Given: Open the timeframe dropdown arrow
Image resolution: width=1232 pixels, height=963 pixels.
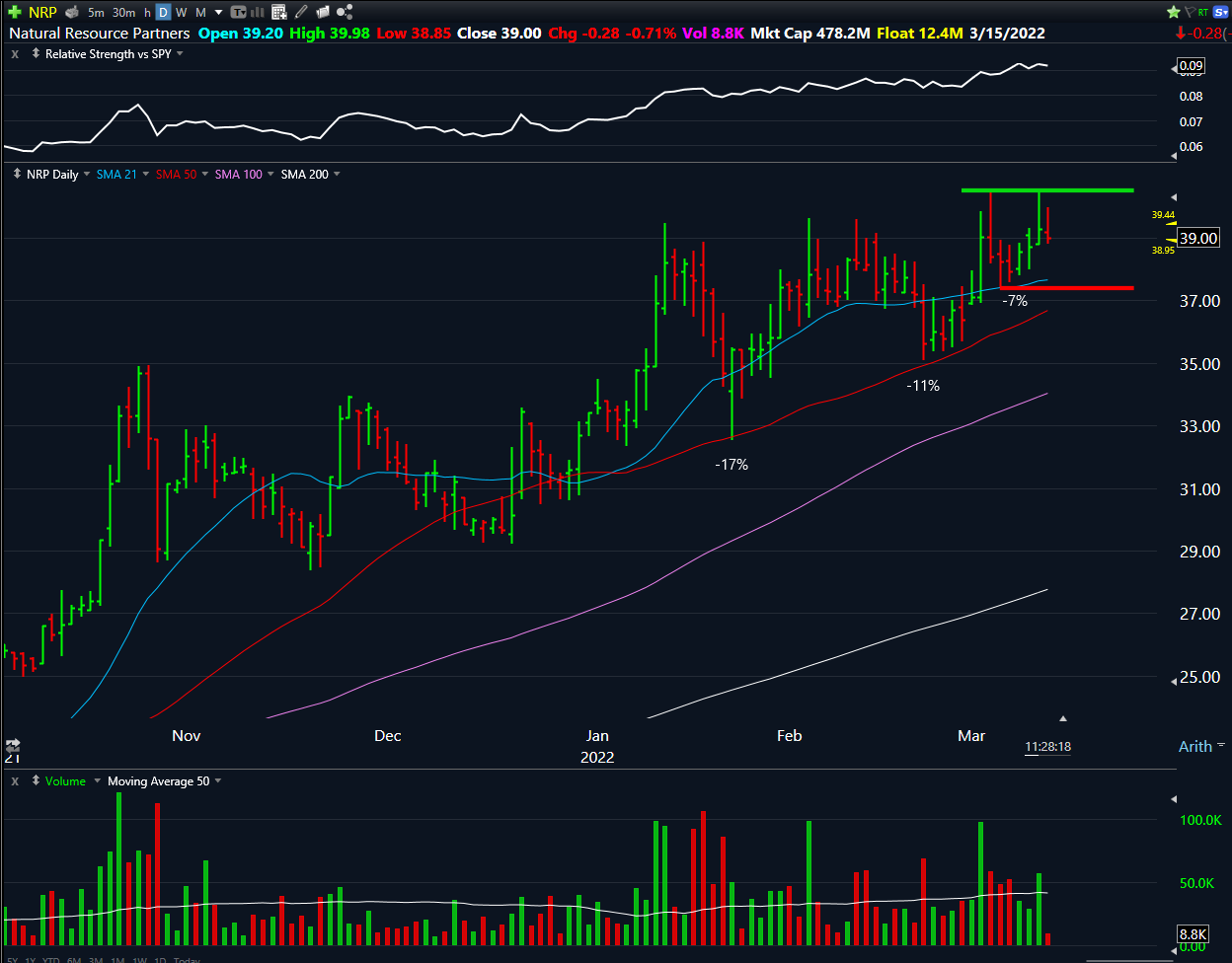Looking at the screenshot, I should coord(218,13).
